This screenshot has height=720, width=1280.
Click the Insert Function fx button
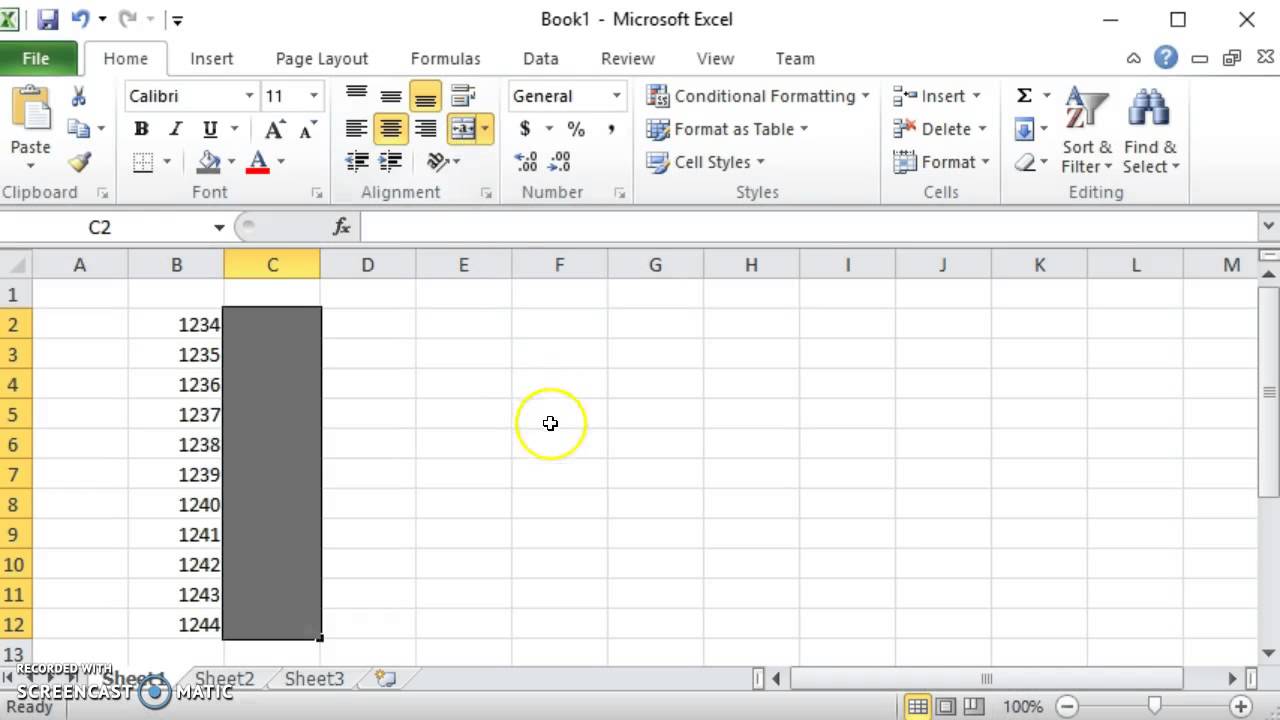(342, 227)
